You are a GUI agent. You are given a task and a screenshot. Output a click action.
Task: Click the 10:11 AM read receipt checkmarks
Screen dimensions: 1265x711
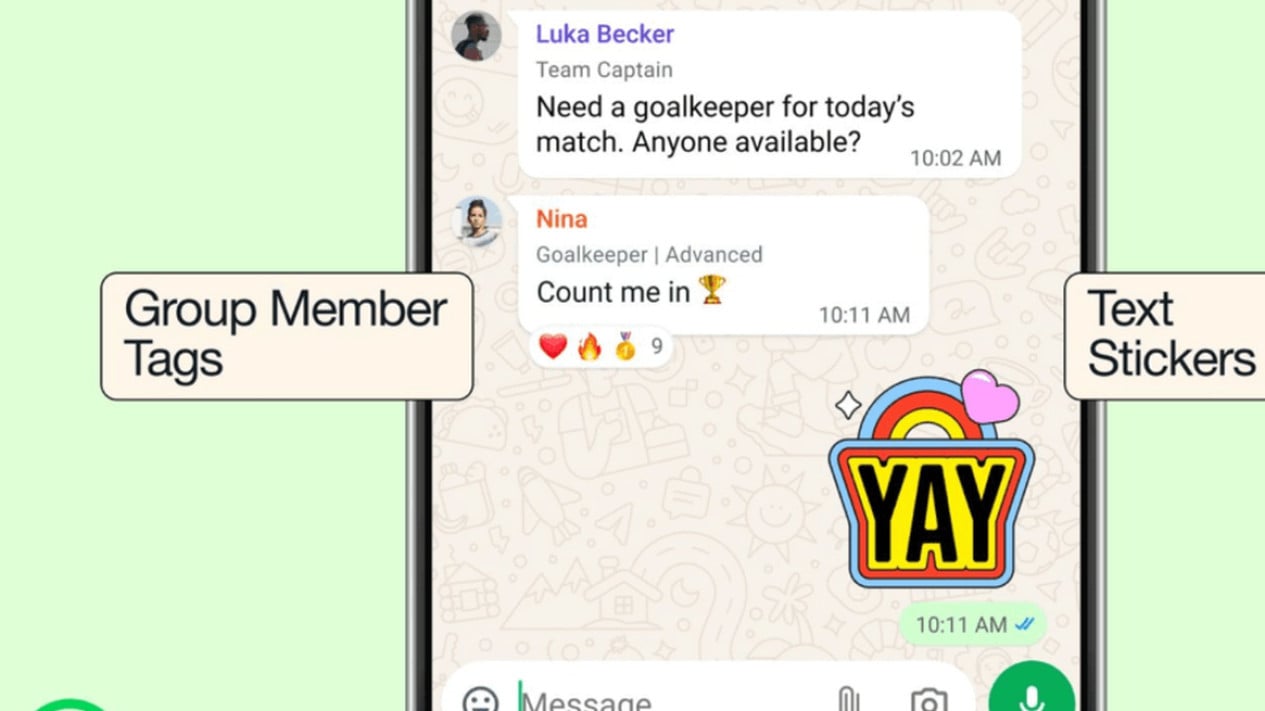pos(1026,624)
